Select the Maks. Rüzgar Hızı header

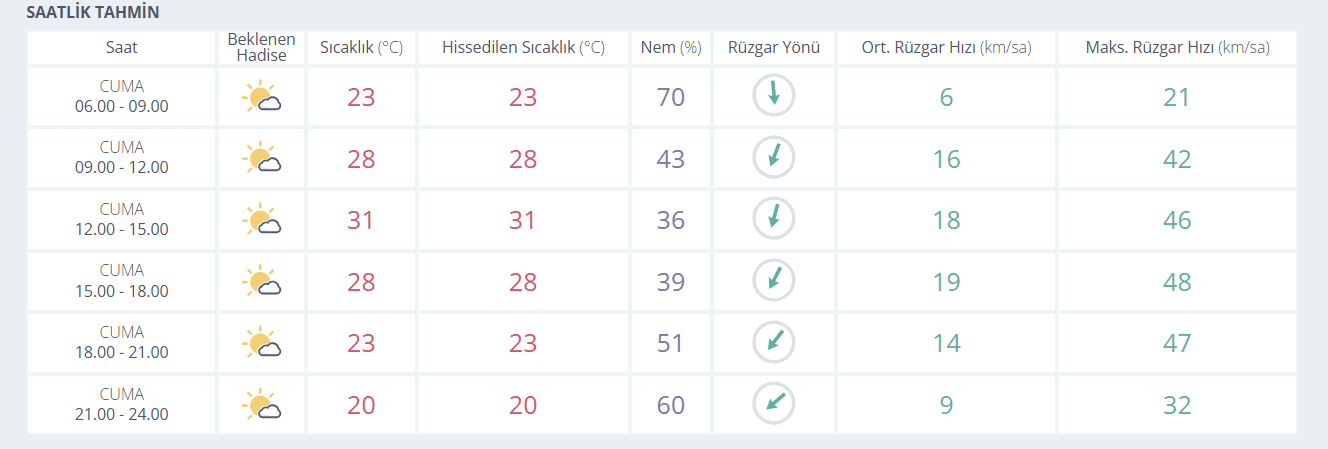[x=1177, y=47]
